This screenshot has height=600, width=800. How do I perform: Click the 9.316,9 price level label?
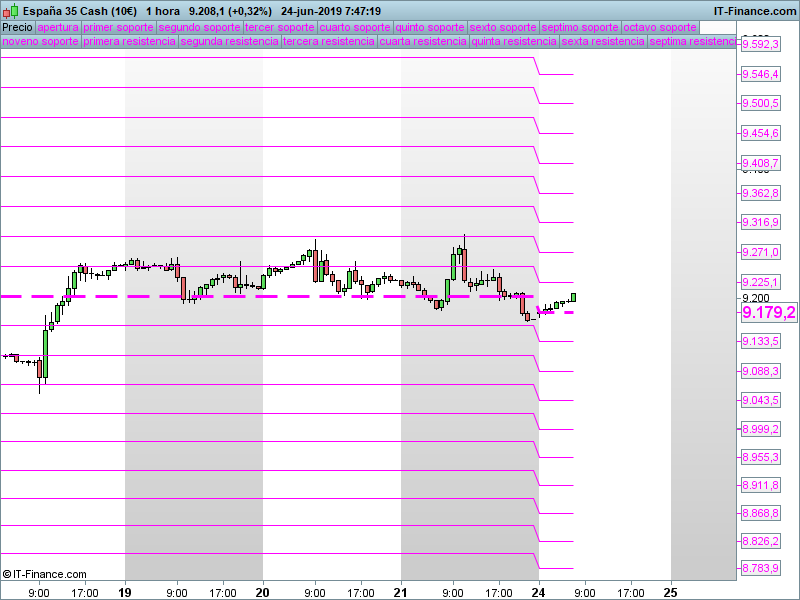(x=760, y=222)
